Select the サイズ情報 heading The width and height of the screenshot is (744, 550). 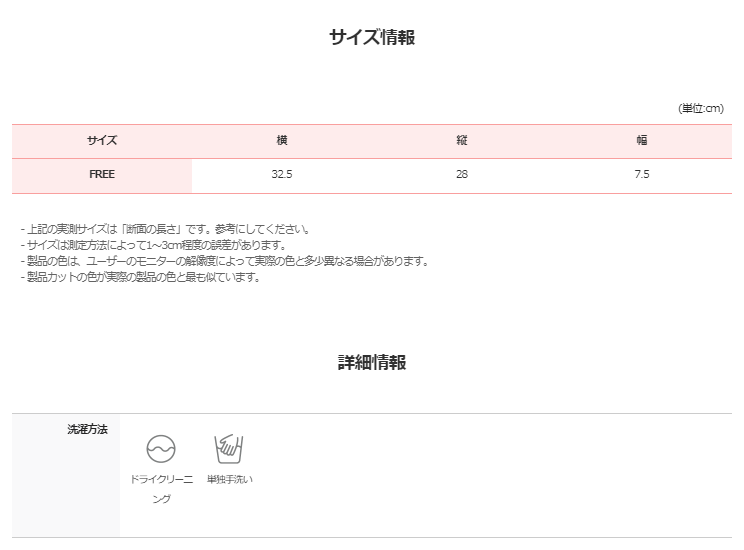point(372,37)
